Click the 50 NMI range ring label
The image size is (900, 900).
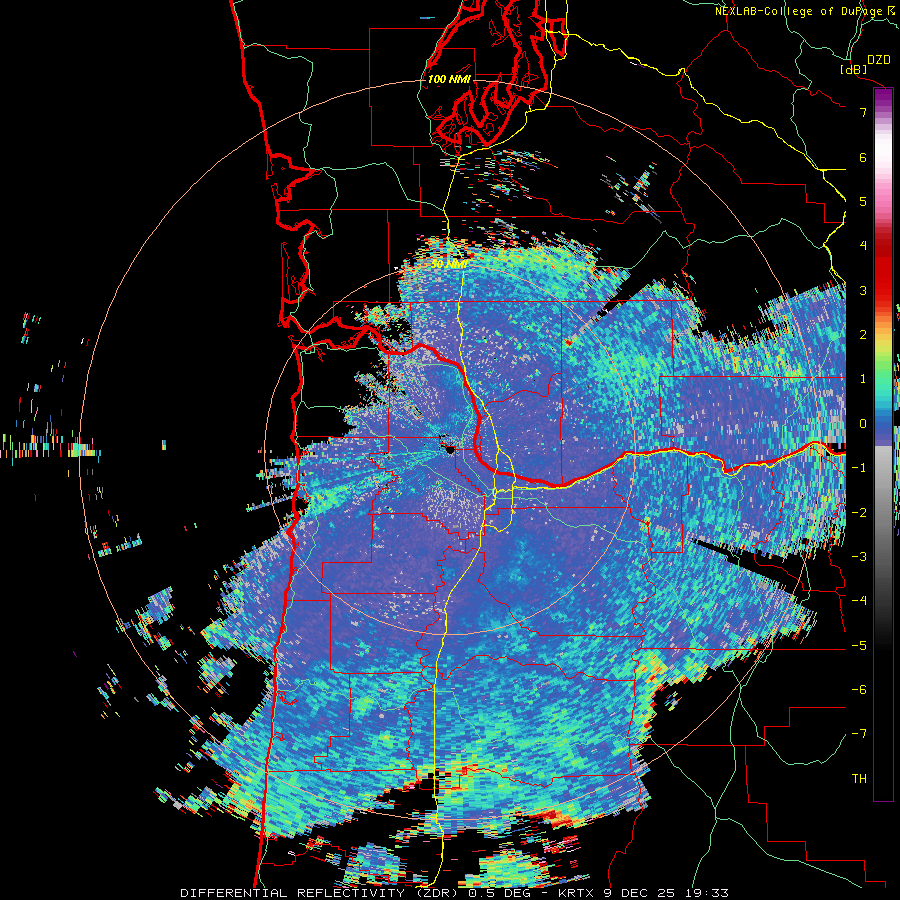[x=449, y=264]
